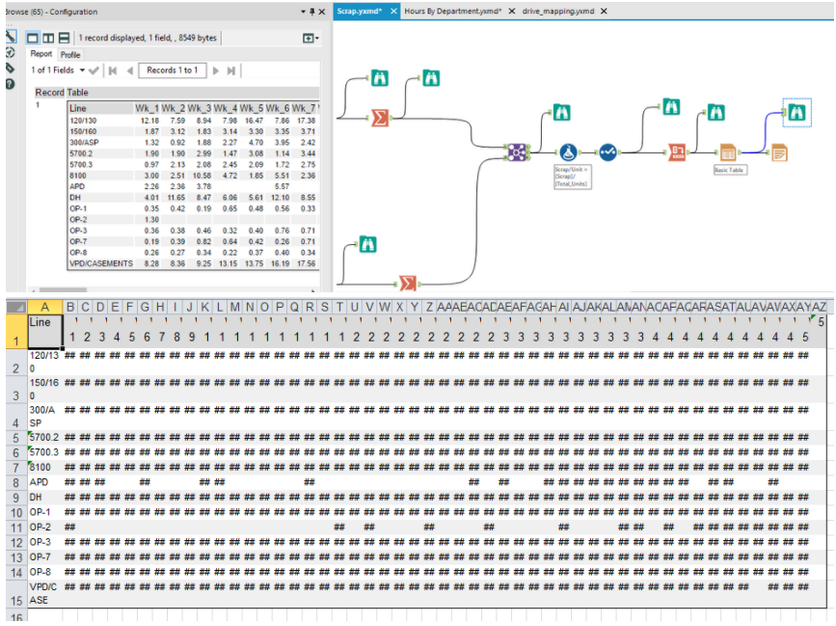Jump to the last record
This screenshot has width=836, height=626.
[231, 70]
